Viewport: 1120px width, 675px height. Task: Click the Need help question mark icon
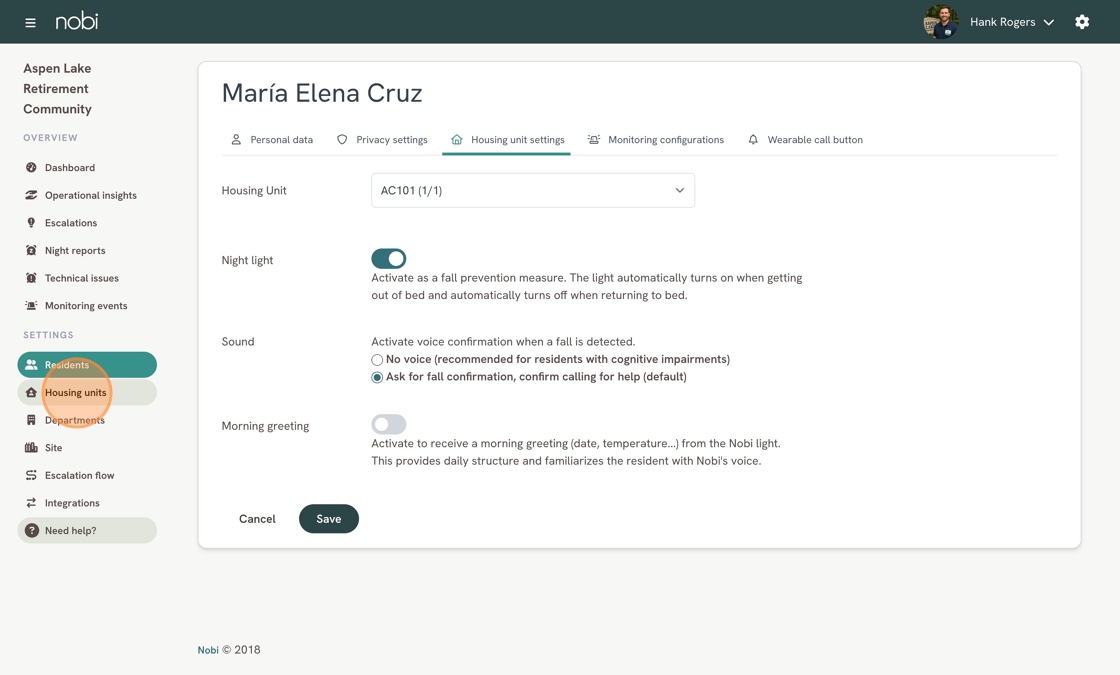pos(31,531)
